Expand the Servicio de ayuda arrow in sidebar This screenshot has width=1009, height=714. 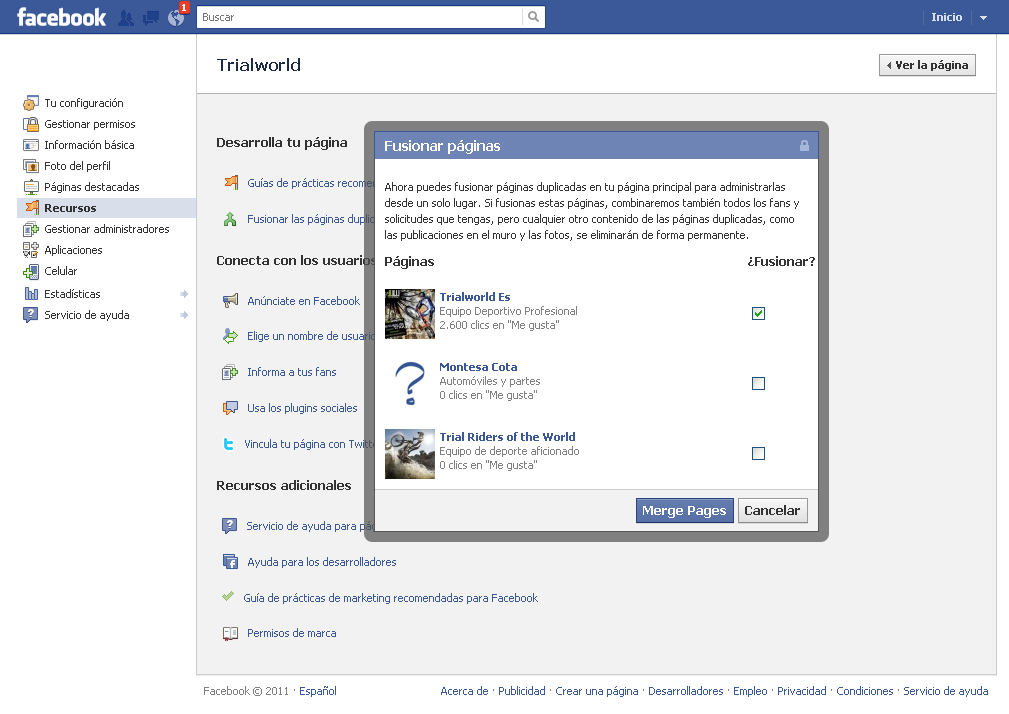[x=184, y=315]
